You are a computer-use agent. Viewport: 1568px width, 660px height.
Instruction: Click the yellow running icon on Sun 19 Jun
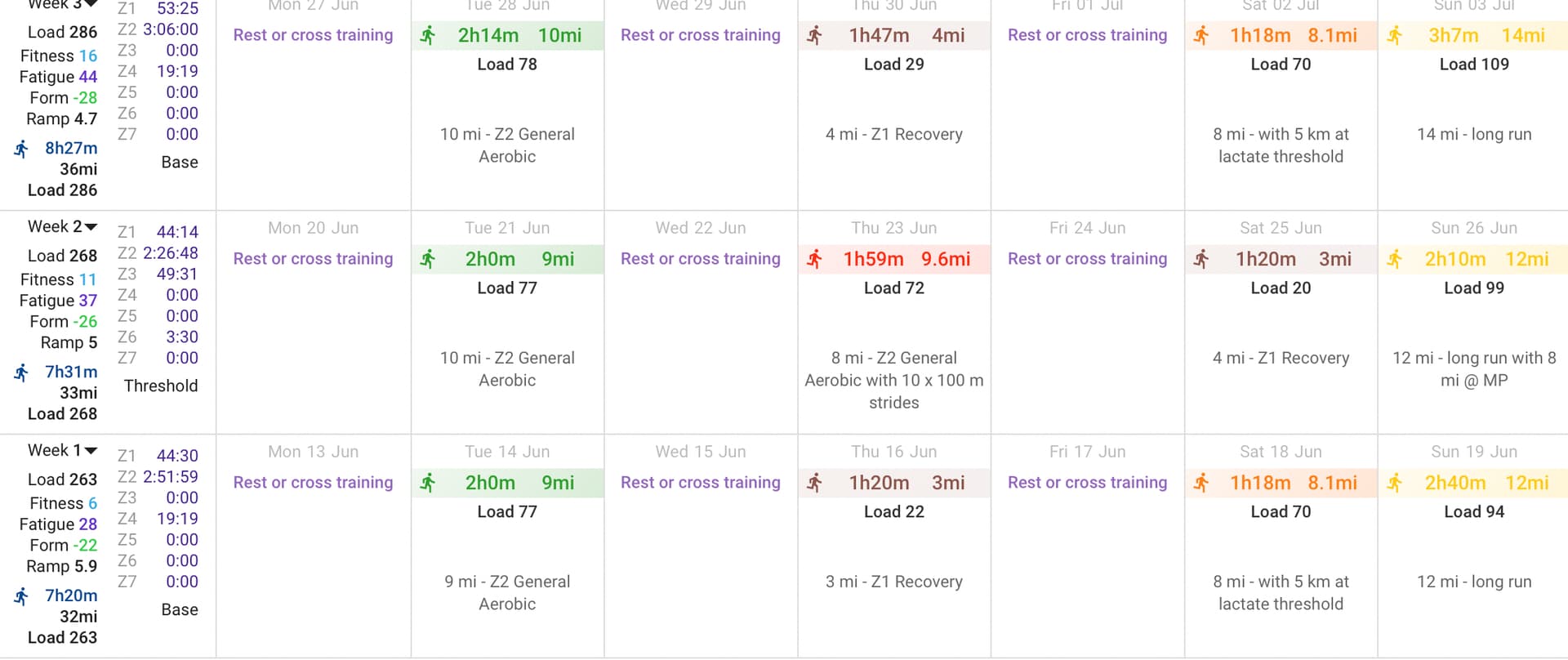tap(1395, 484)
